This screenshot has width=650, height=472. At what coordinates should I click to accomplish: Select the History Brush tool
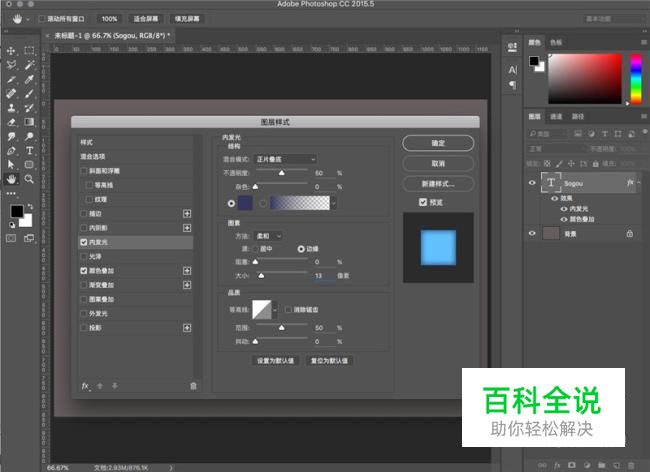[29, 108]
